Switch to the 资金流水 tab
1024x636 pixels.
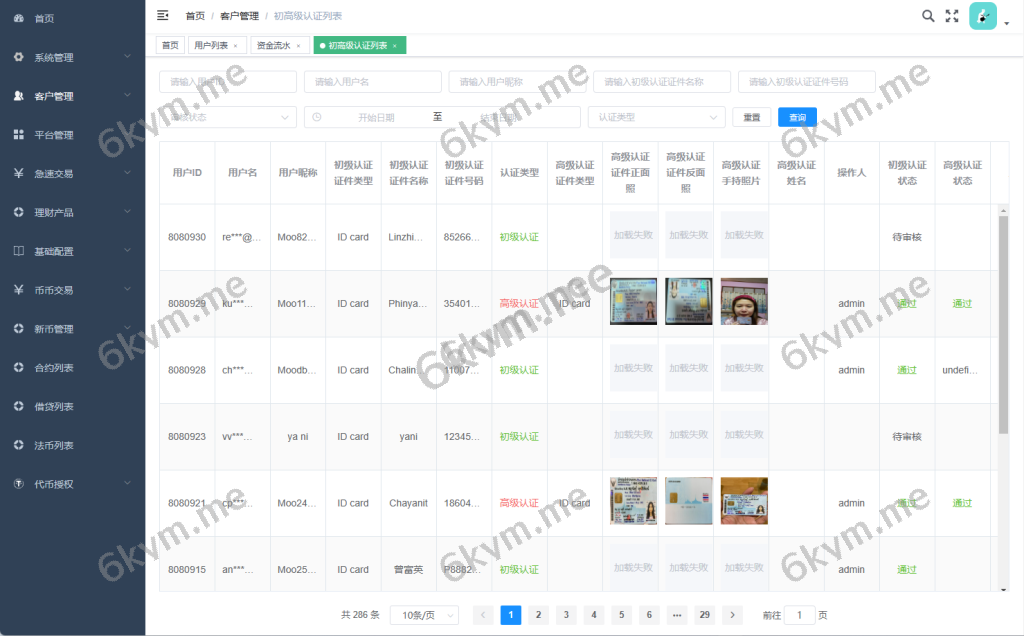[x=275, y=44]
